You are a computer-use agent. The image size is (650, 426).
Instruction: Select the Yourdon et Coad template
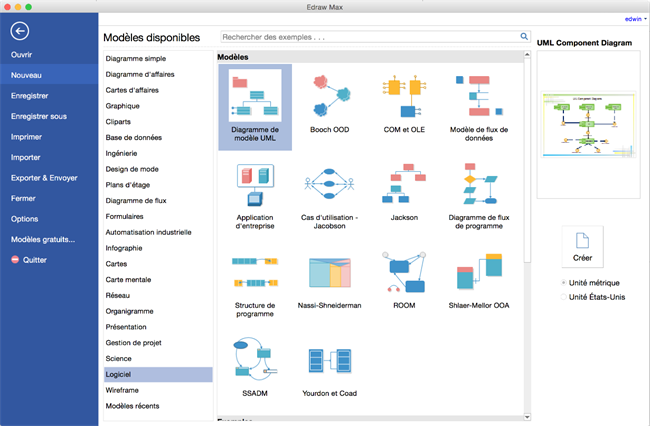(x=330, y=371)
